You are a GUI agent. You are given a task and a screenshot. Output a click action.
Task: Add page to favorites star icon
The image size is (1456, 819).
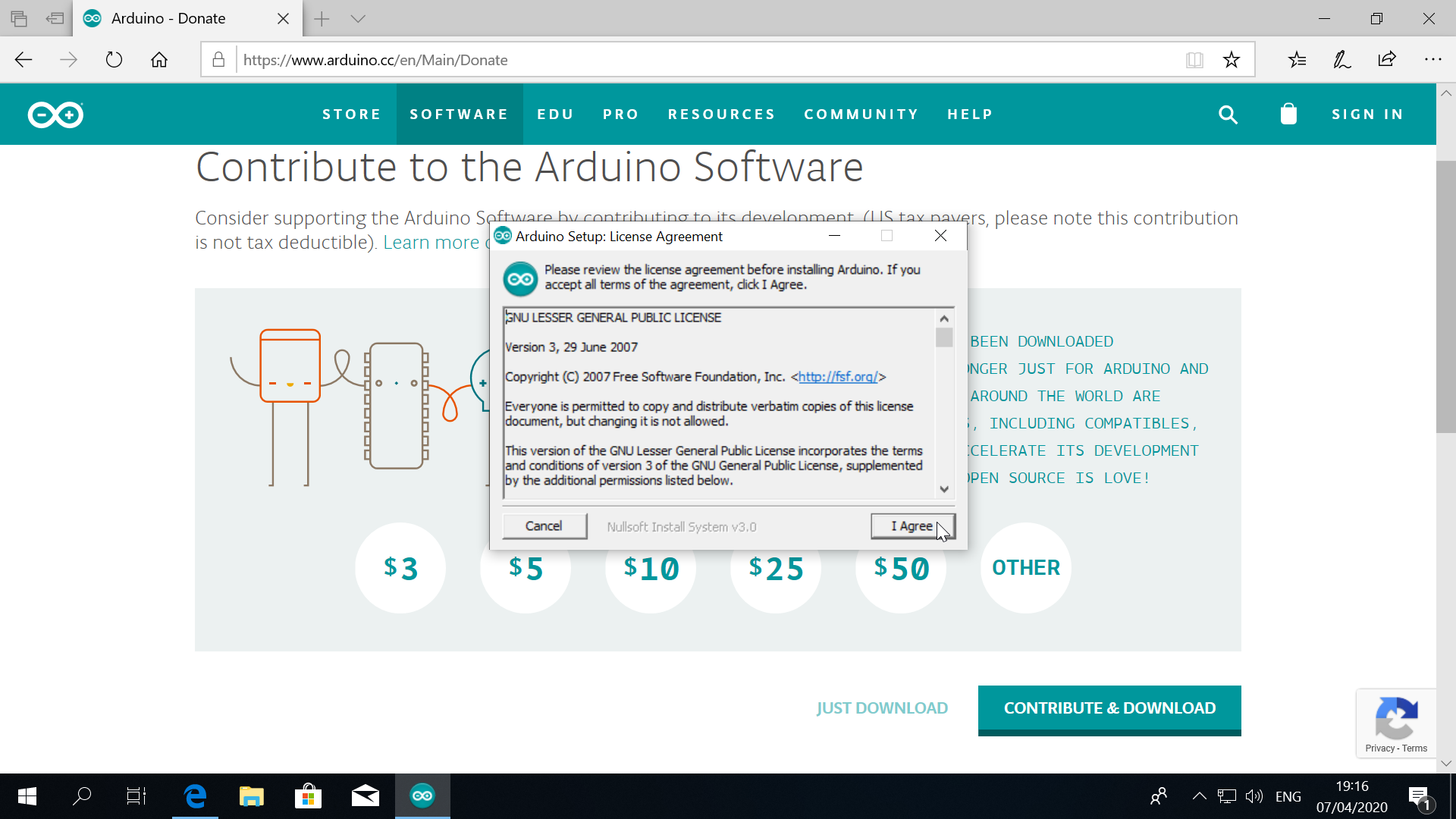click(1232, 60)
